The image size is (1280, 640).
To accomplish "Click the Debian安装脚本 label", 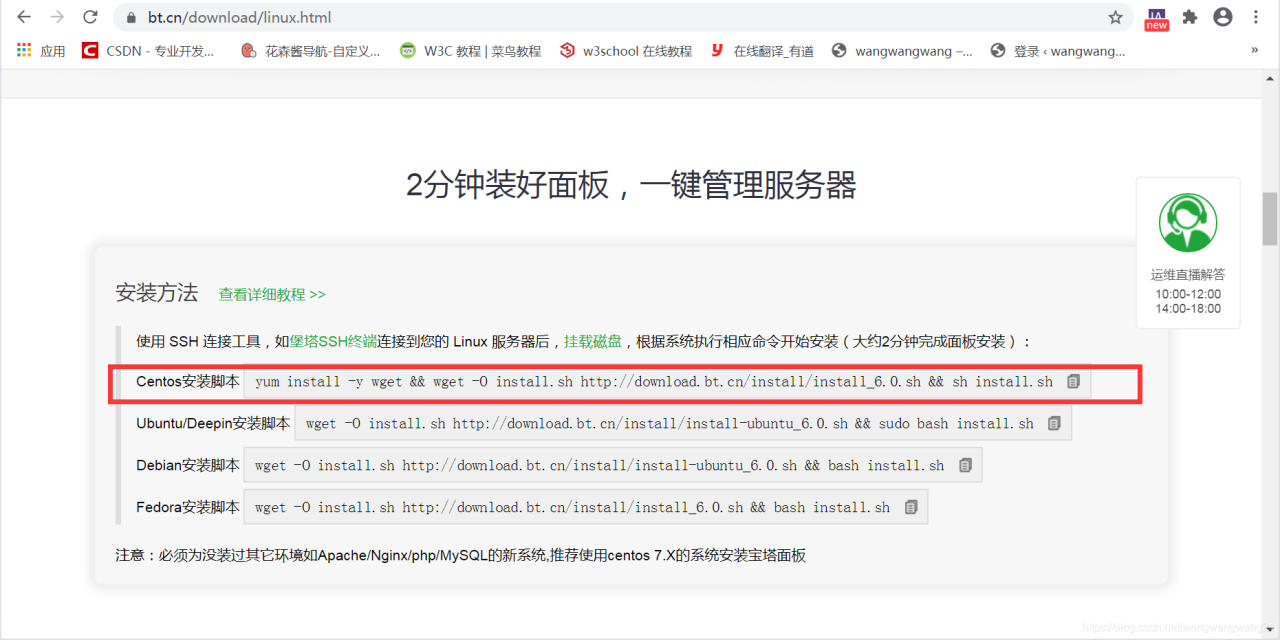I will (188, 466).
